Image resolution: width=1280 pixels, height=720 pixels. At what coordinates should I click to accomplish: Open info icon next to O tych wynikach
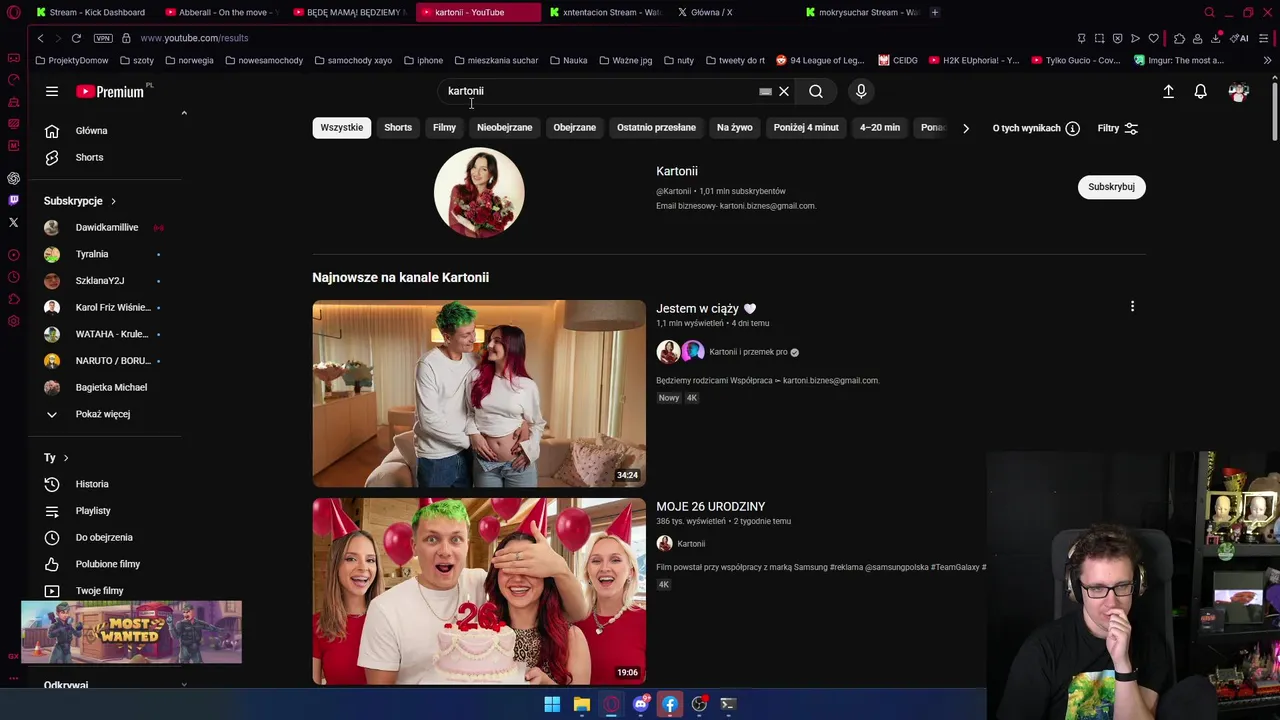coord(1072,128)
